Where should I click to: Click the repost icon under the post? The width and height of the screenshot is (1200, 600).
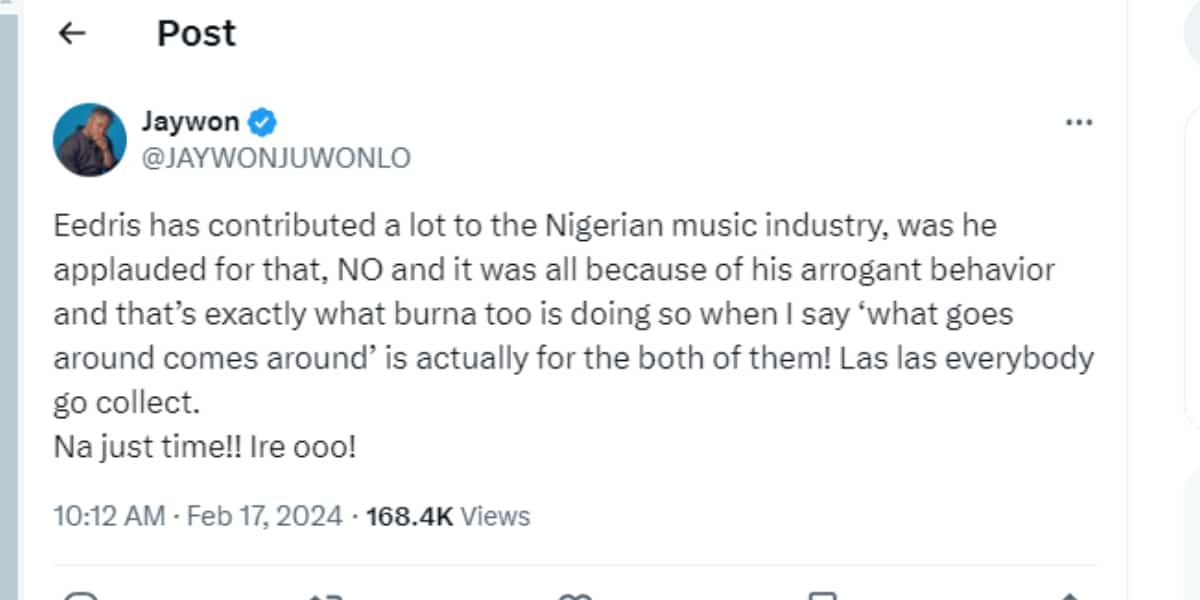click(326, 596)
